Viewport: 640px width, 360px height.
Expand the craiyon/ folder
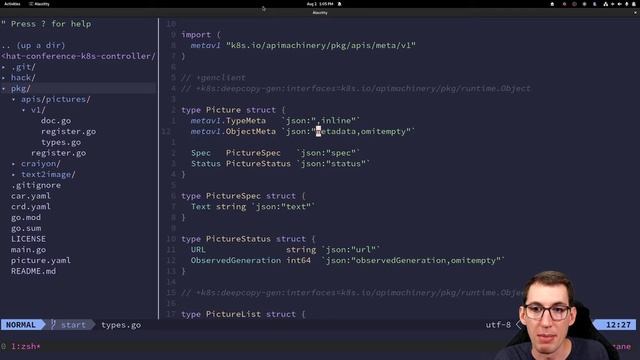[41, 164]
